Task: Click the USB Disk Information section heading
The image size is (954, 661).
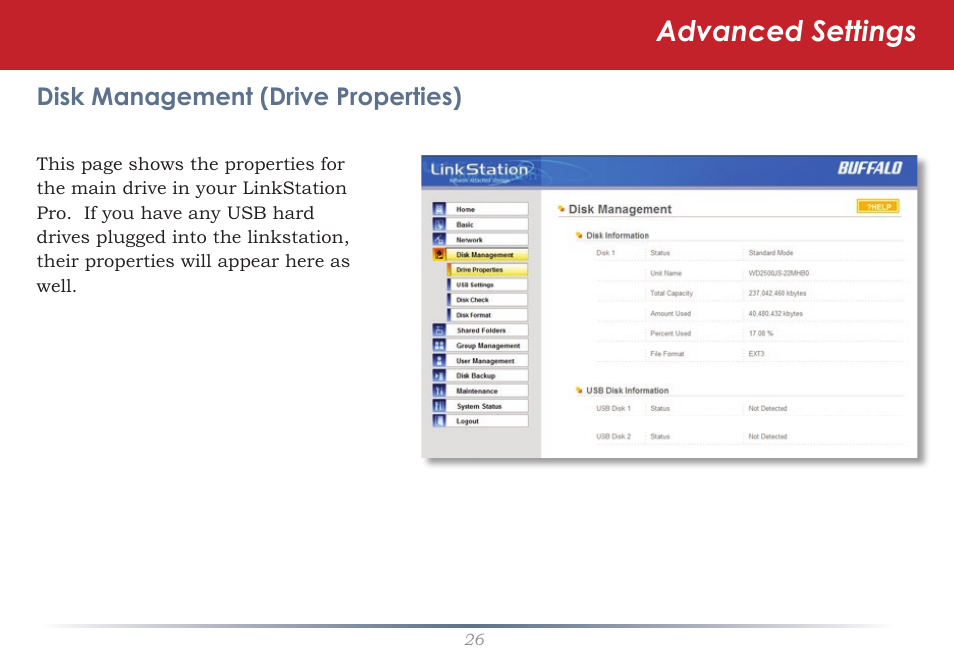Action: (627, 390)
